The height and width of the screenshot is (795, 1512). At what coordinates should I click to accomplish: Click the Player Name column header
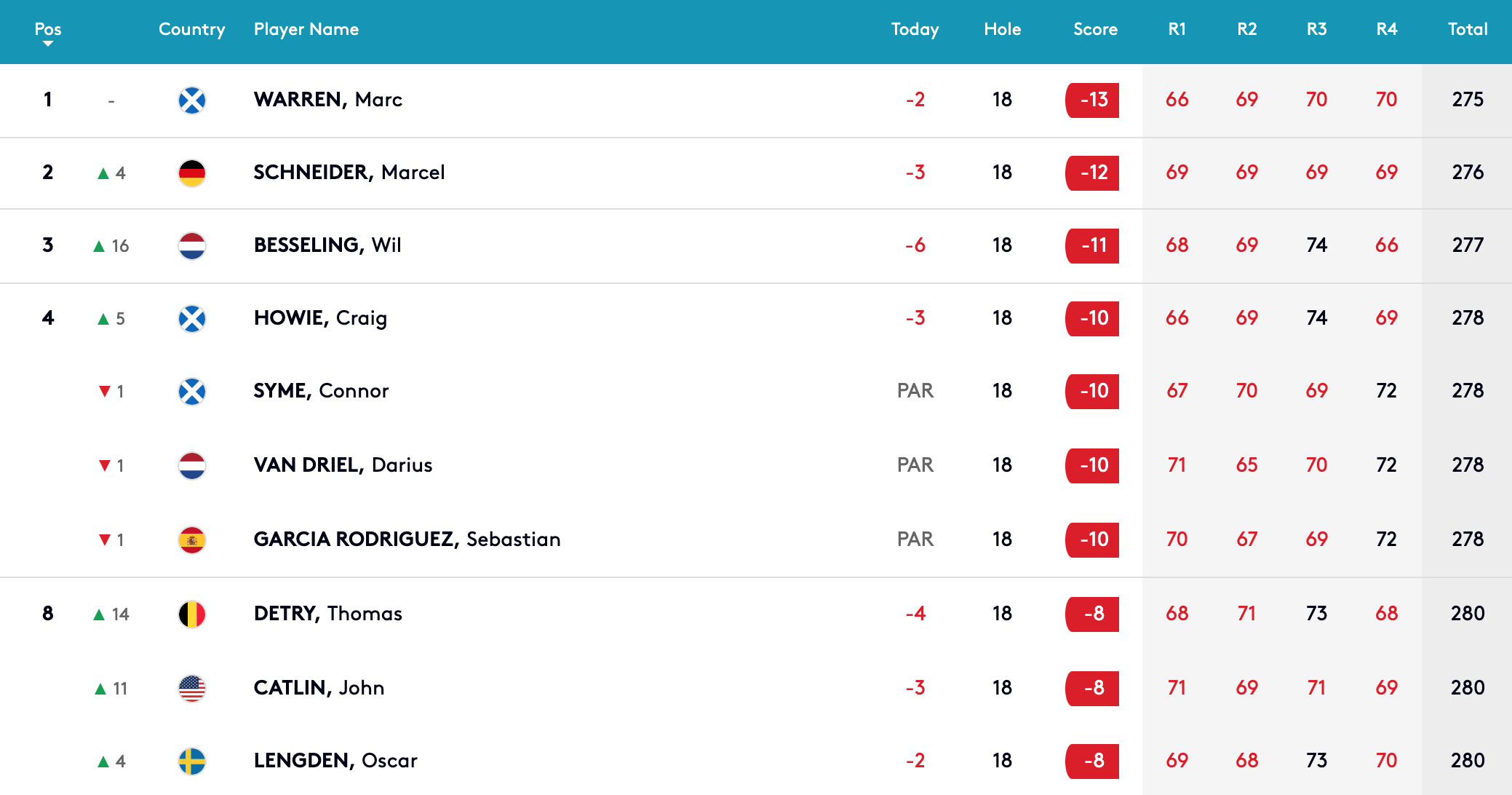coord(306,29)
